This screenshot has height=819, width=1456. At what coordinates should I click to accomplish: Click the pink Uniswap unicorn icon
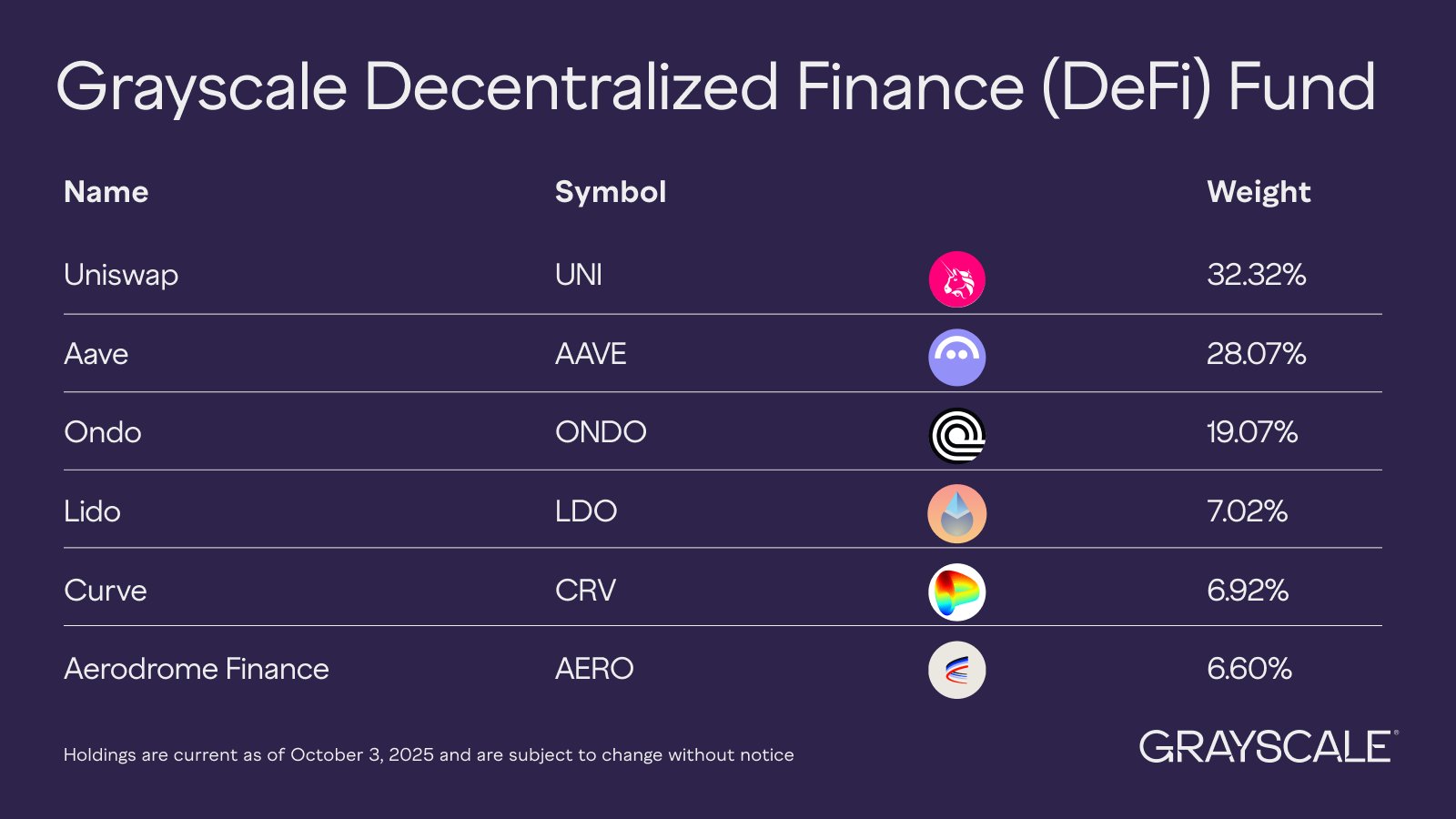956,279
